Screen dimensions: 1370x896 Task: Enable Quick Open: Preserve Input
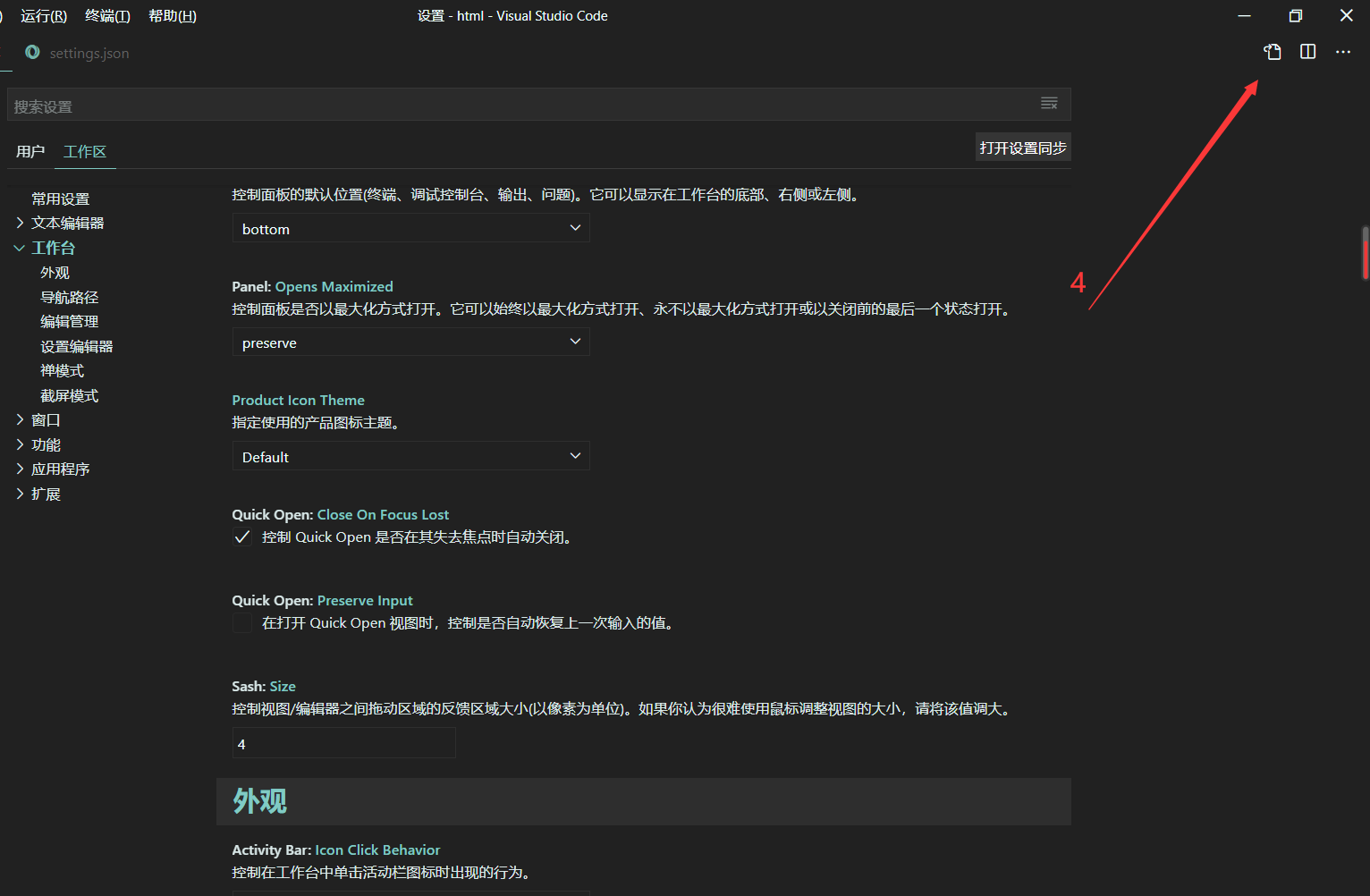241,622
